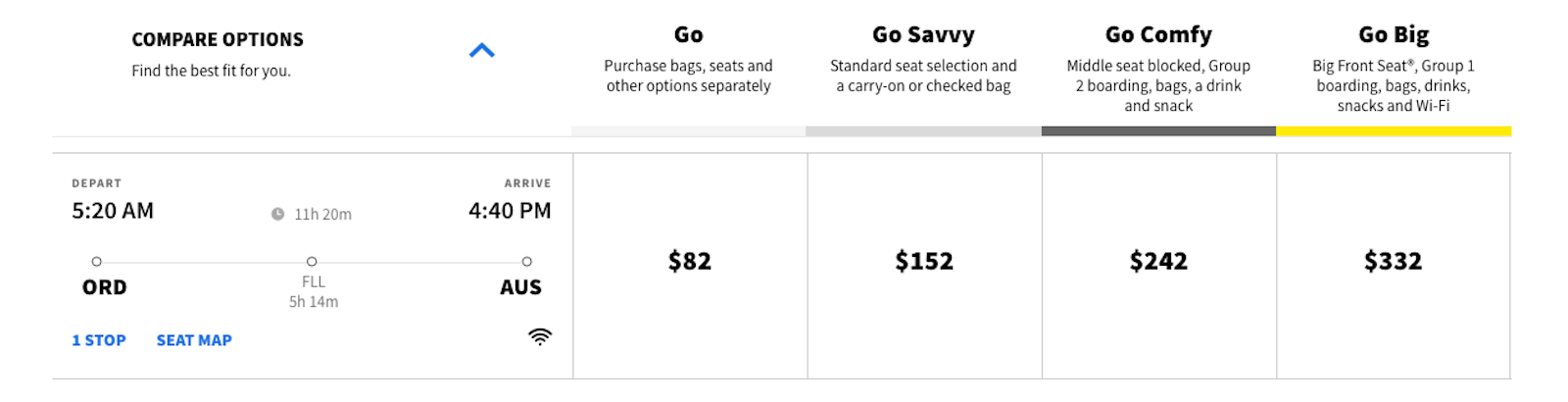The height and width of the screenshot is (402, 1568).
Task: Collapse the Compare Options chevron
Action: pos(482,51)
